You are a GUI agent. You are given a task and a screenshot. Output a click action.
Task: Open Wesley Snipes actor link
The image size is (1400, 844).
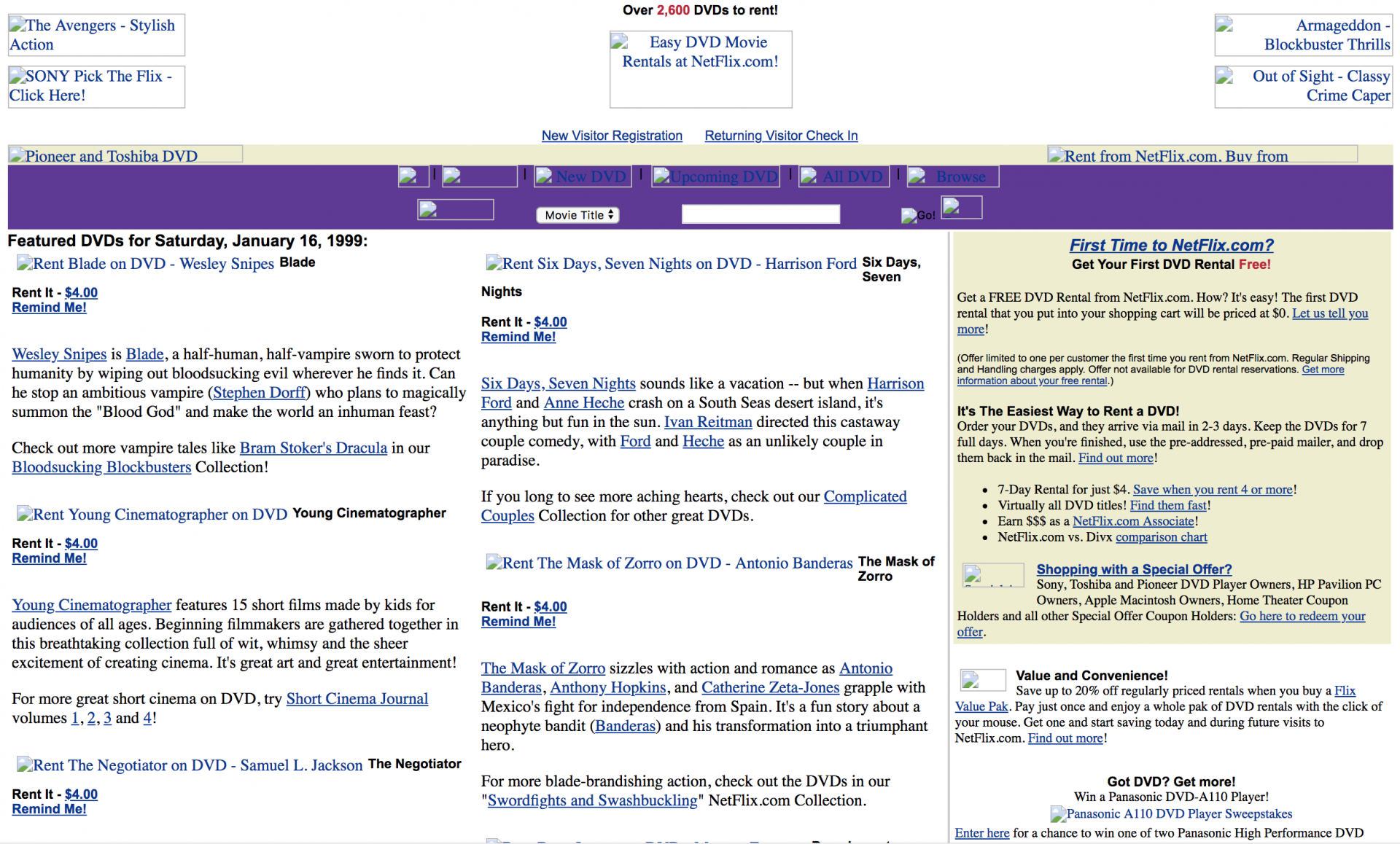point(59,354)
